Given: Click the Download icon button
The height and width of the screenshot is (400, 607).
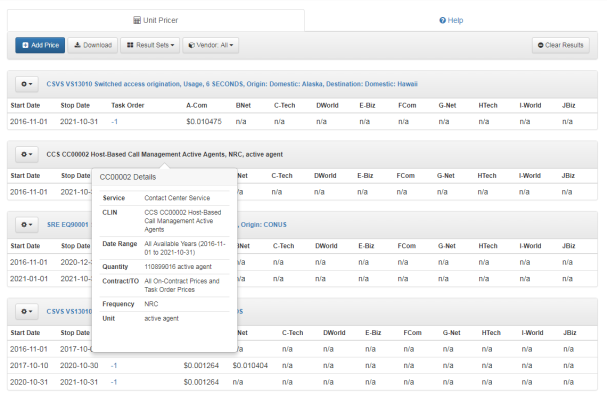Looking at the screenshot, I should (93, 45).
